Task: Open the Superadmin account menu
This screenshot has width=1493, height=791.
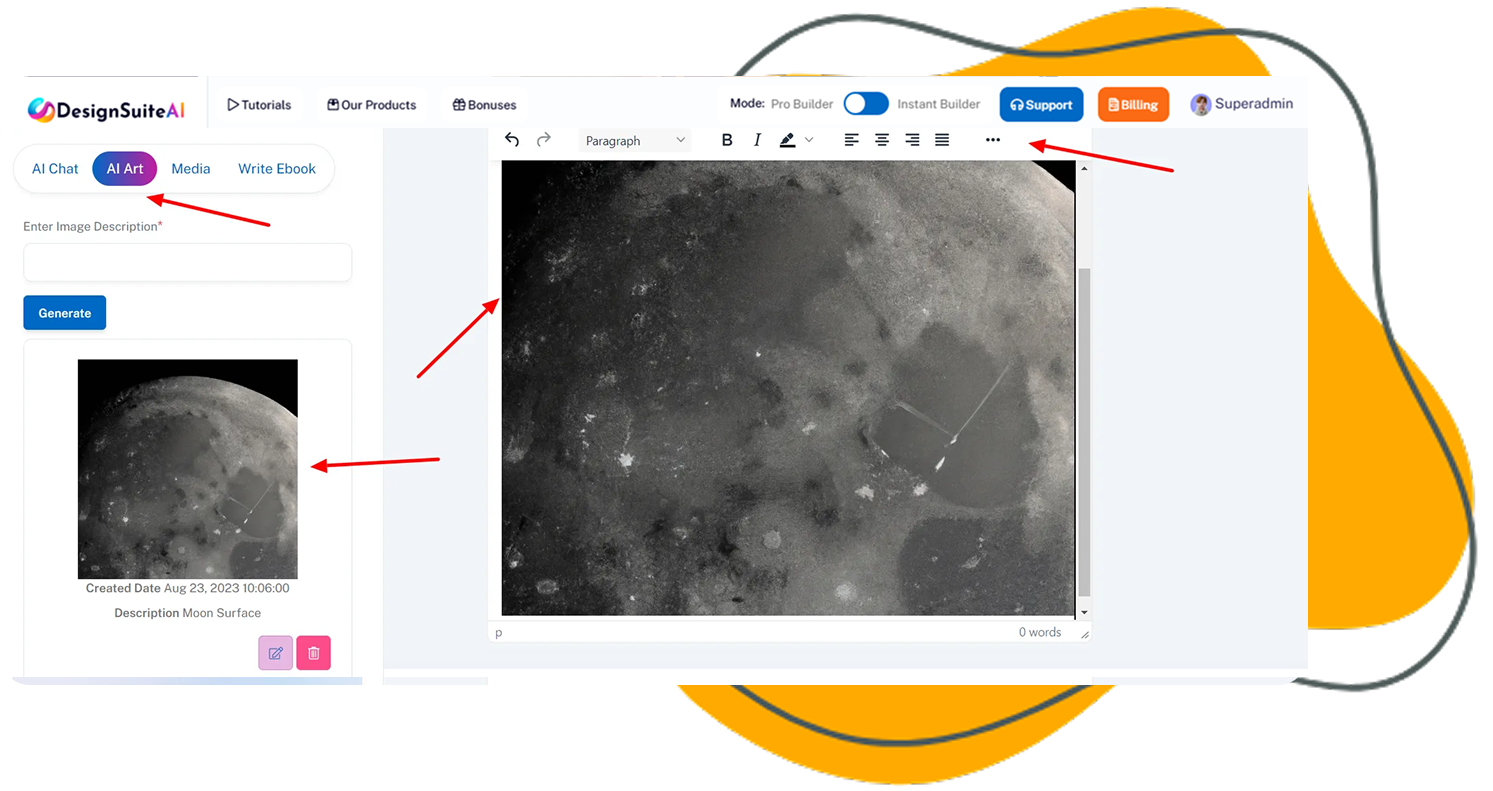Action: click(x=1241, y=104)
